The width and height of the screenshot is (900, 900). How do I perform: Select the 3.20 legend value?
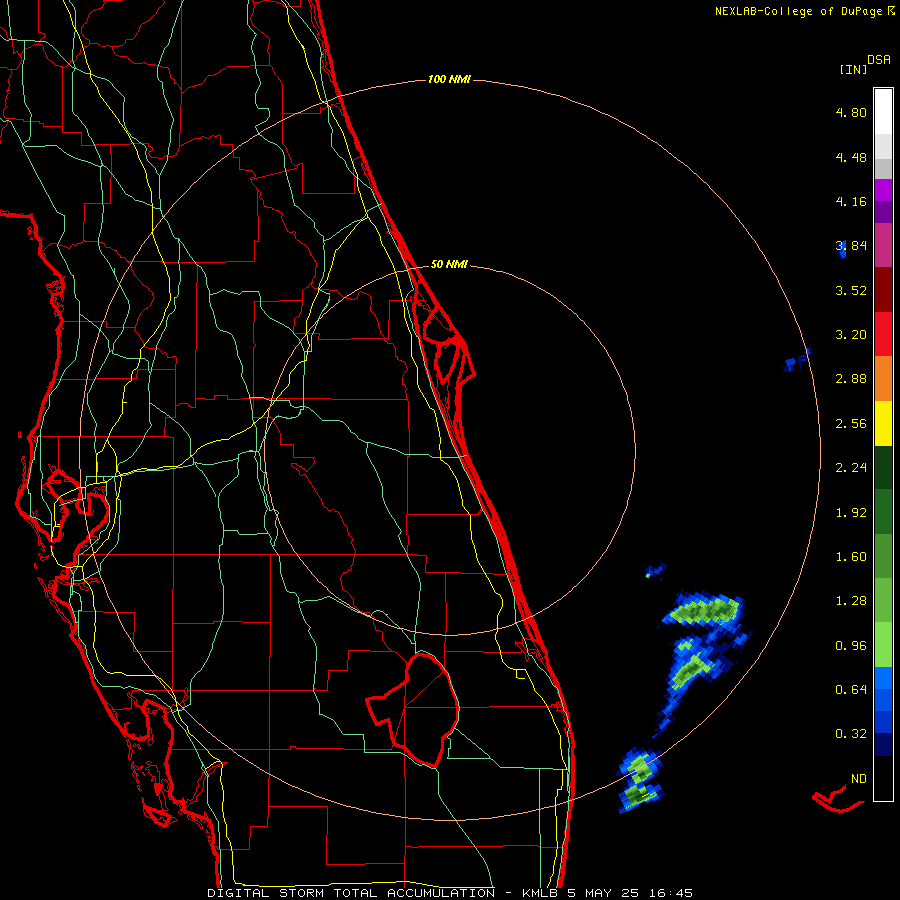point(851,335)
